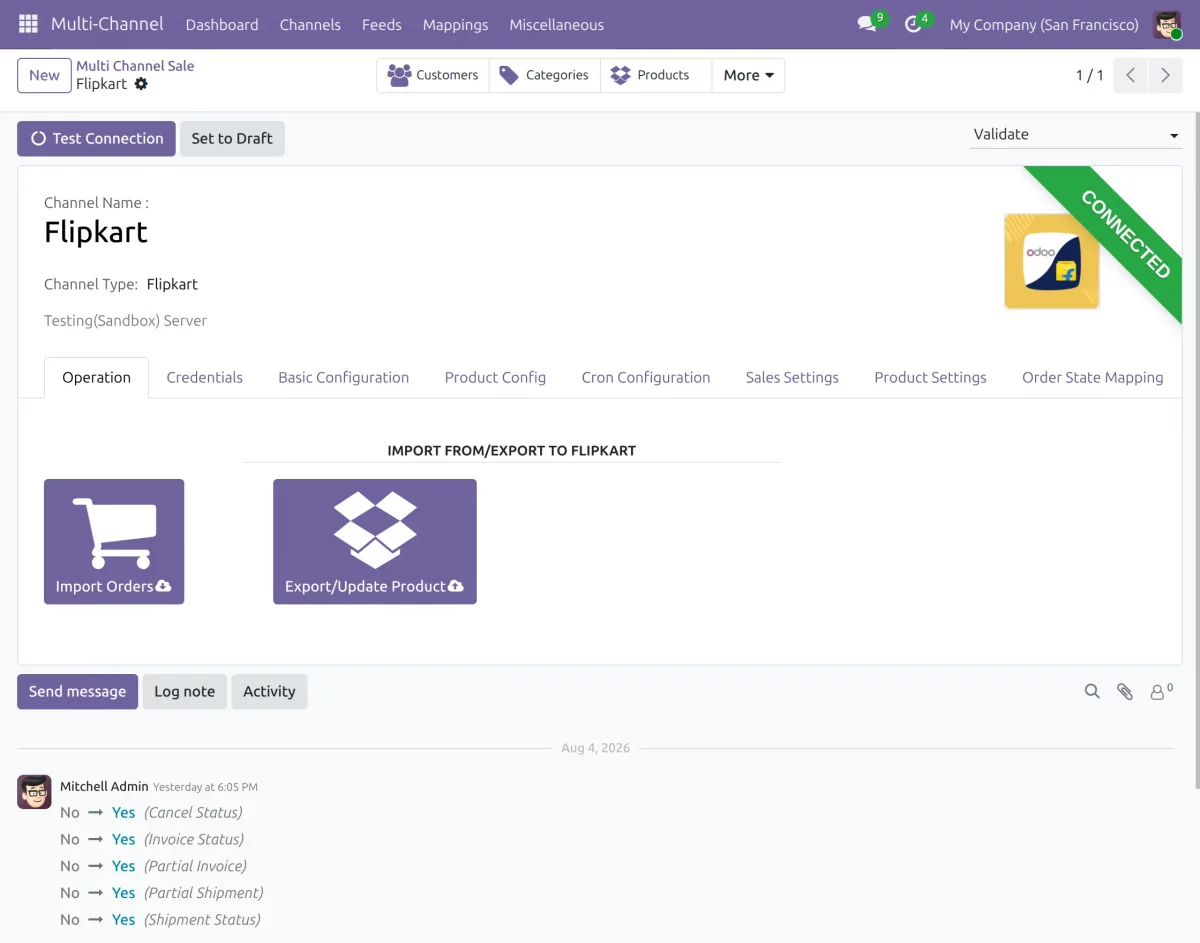Switch to the Order State Mapping tab
The image size is (1200, 943).
pyautogui.click(x=1093, y=377)
